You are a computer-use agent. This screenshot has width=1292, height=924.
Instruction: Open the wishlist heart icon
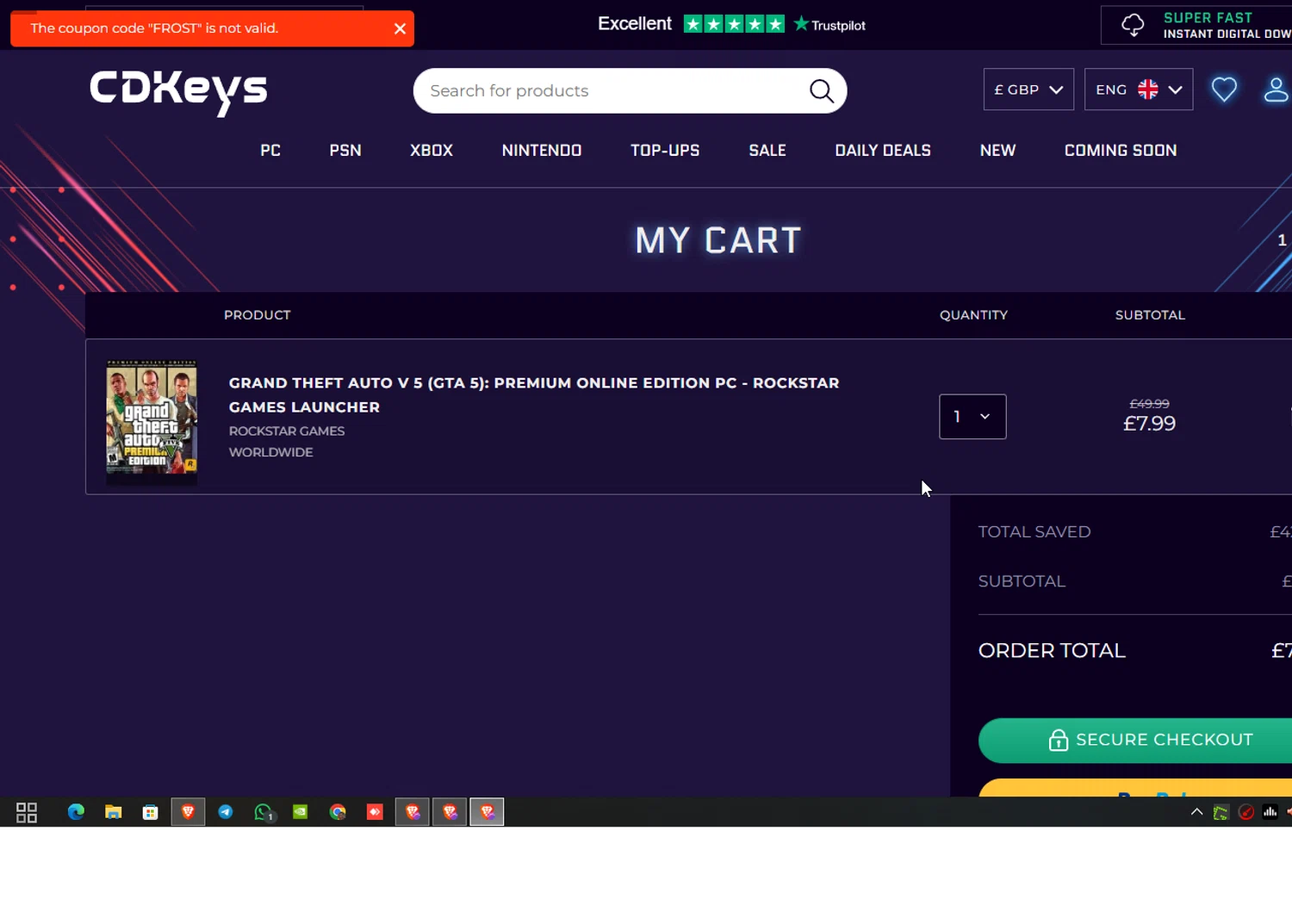1224,90
